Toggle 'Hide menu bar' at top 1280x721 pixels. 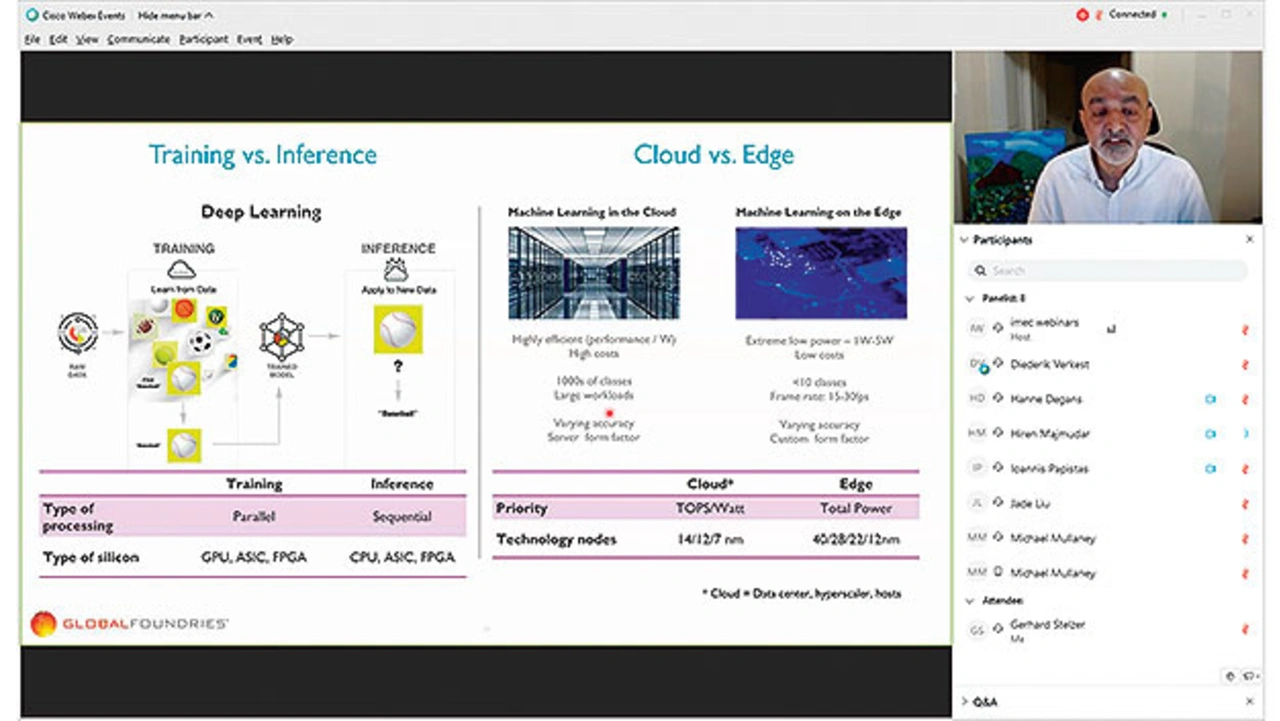(x=174, y=16)
